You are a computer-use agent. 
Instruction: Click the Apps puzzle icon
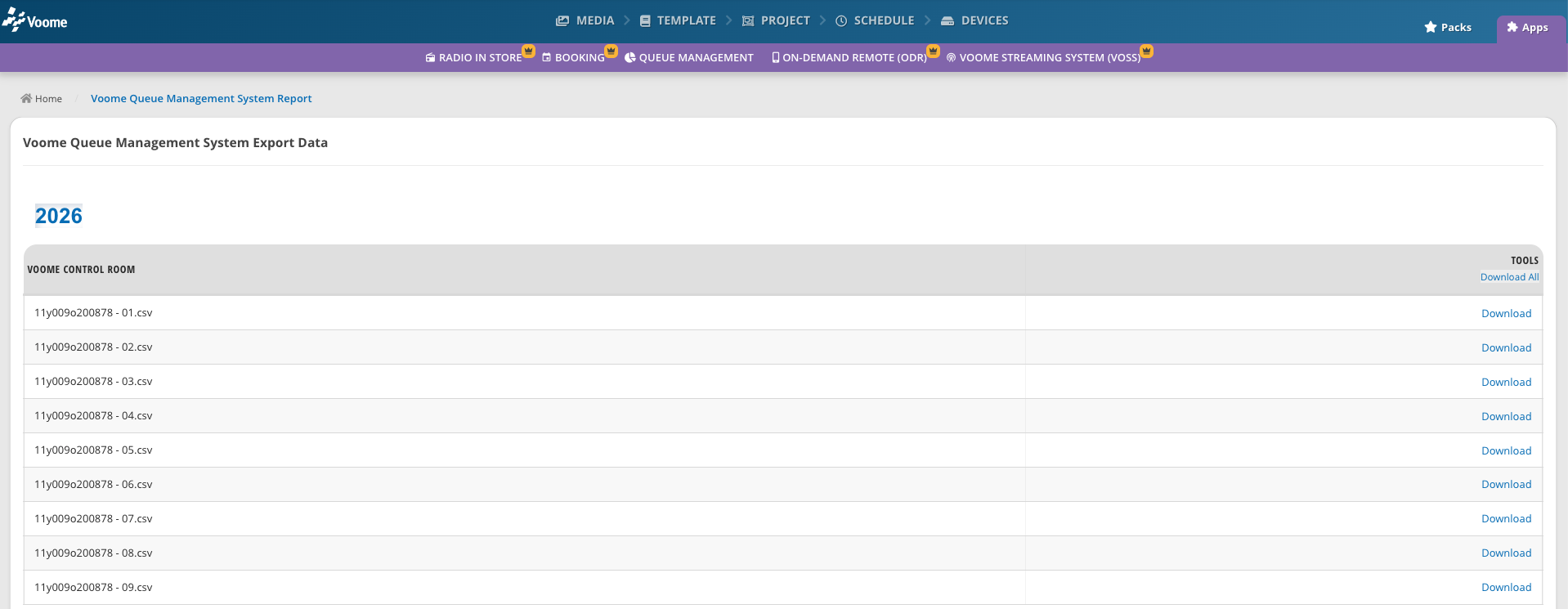coord(1512,27)
